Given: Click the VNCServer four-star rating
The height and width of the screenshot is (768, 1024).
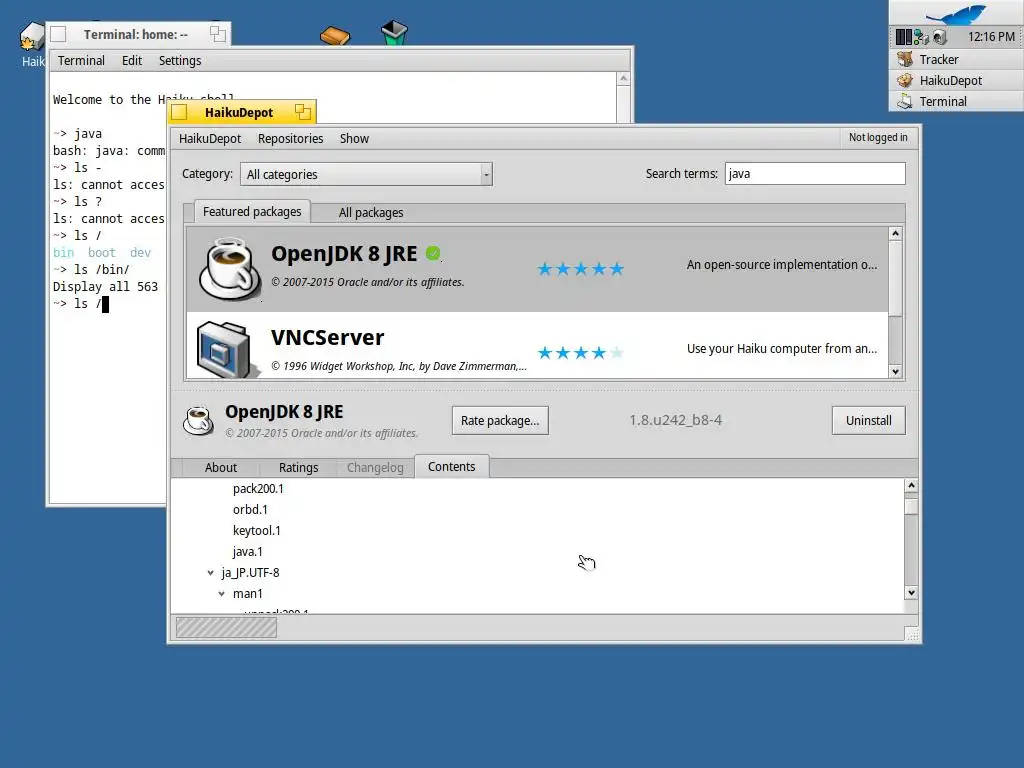Looking at the screenshot, I should click(x=581, y=353).
